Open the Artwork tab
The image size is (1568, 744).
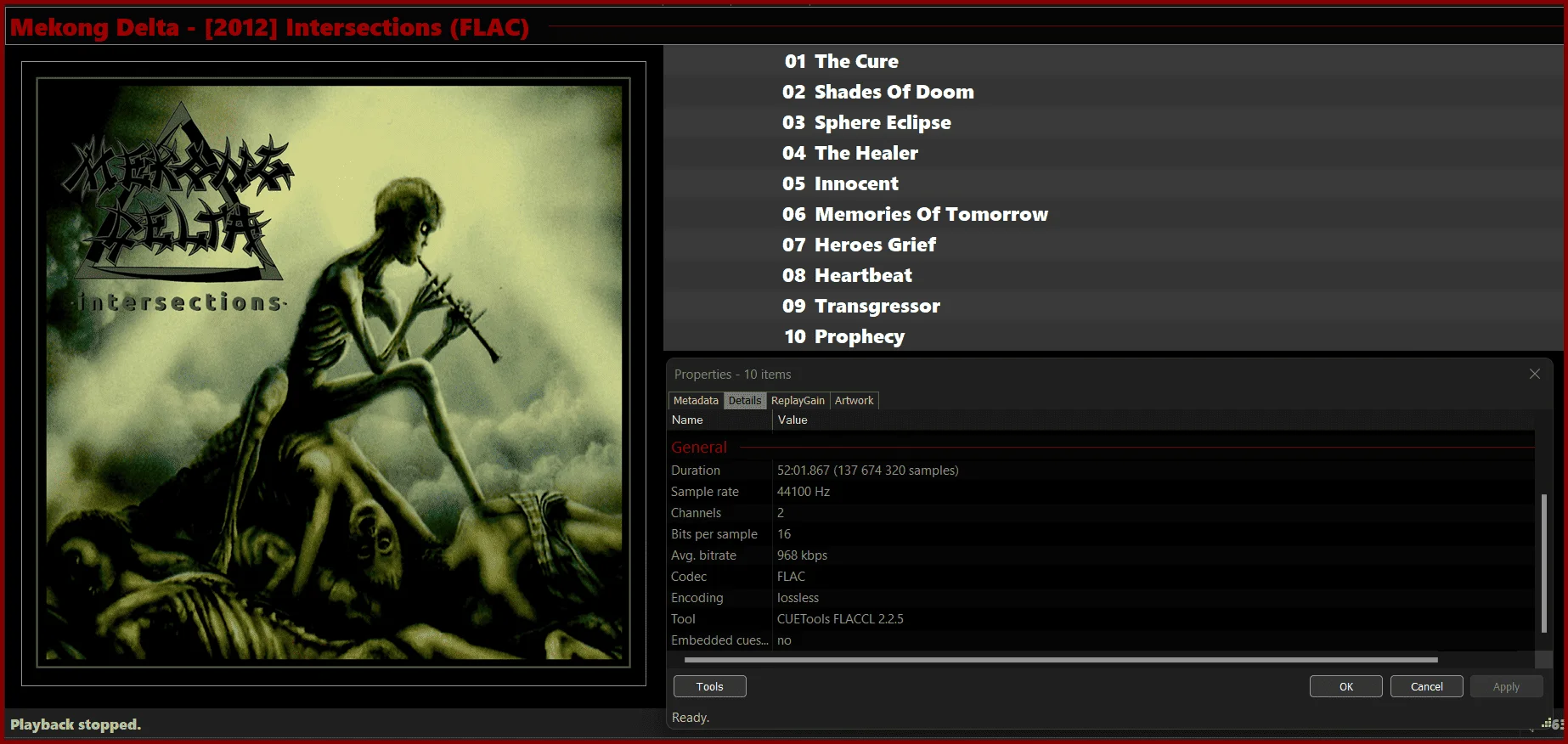tap(854, 400)
